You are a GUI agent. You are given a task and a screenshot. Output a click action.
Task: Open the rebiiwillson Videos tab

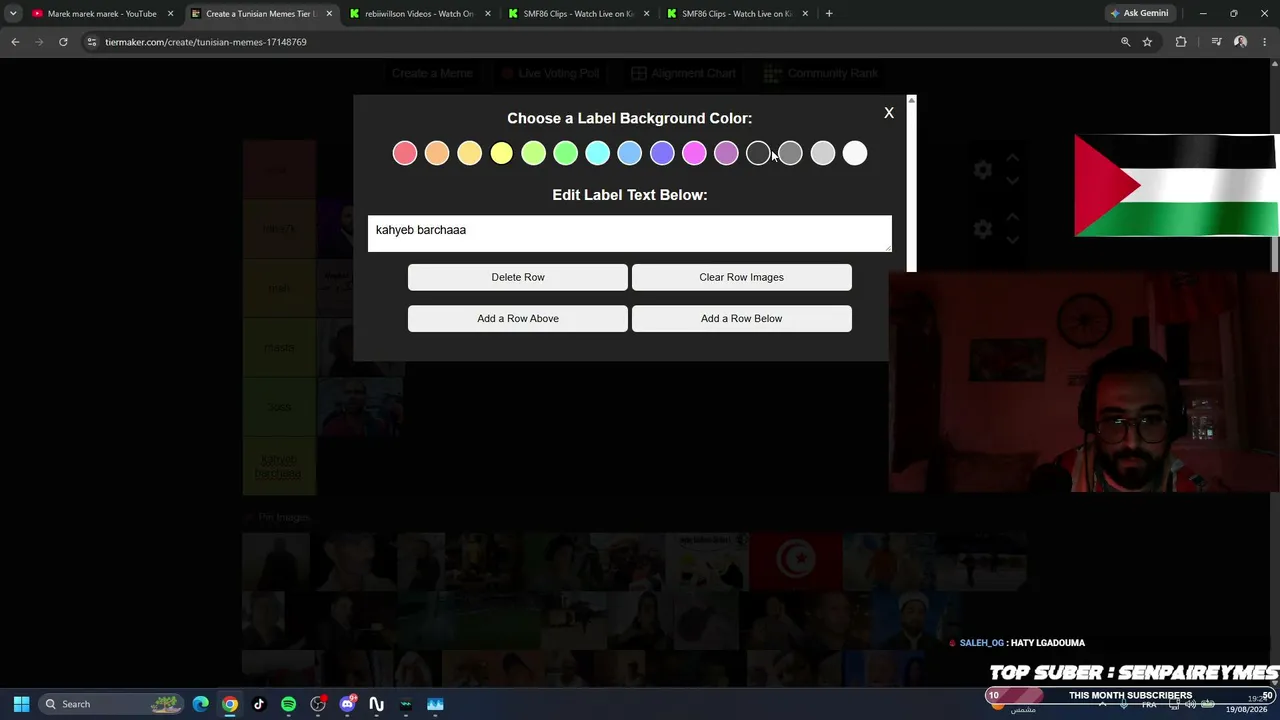(419, 14)
